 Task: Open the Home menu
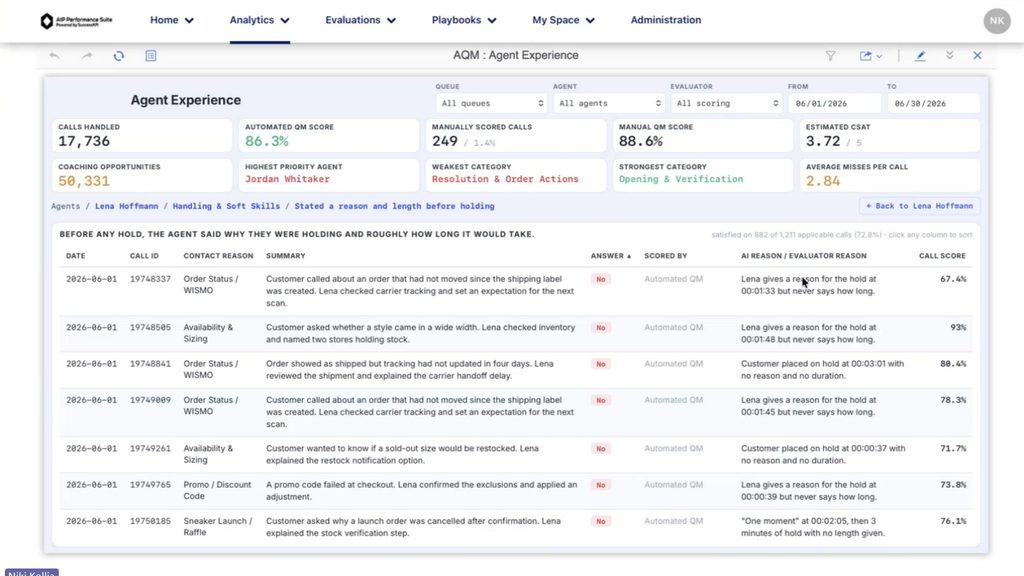pos(172,20)
